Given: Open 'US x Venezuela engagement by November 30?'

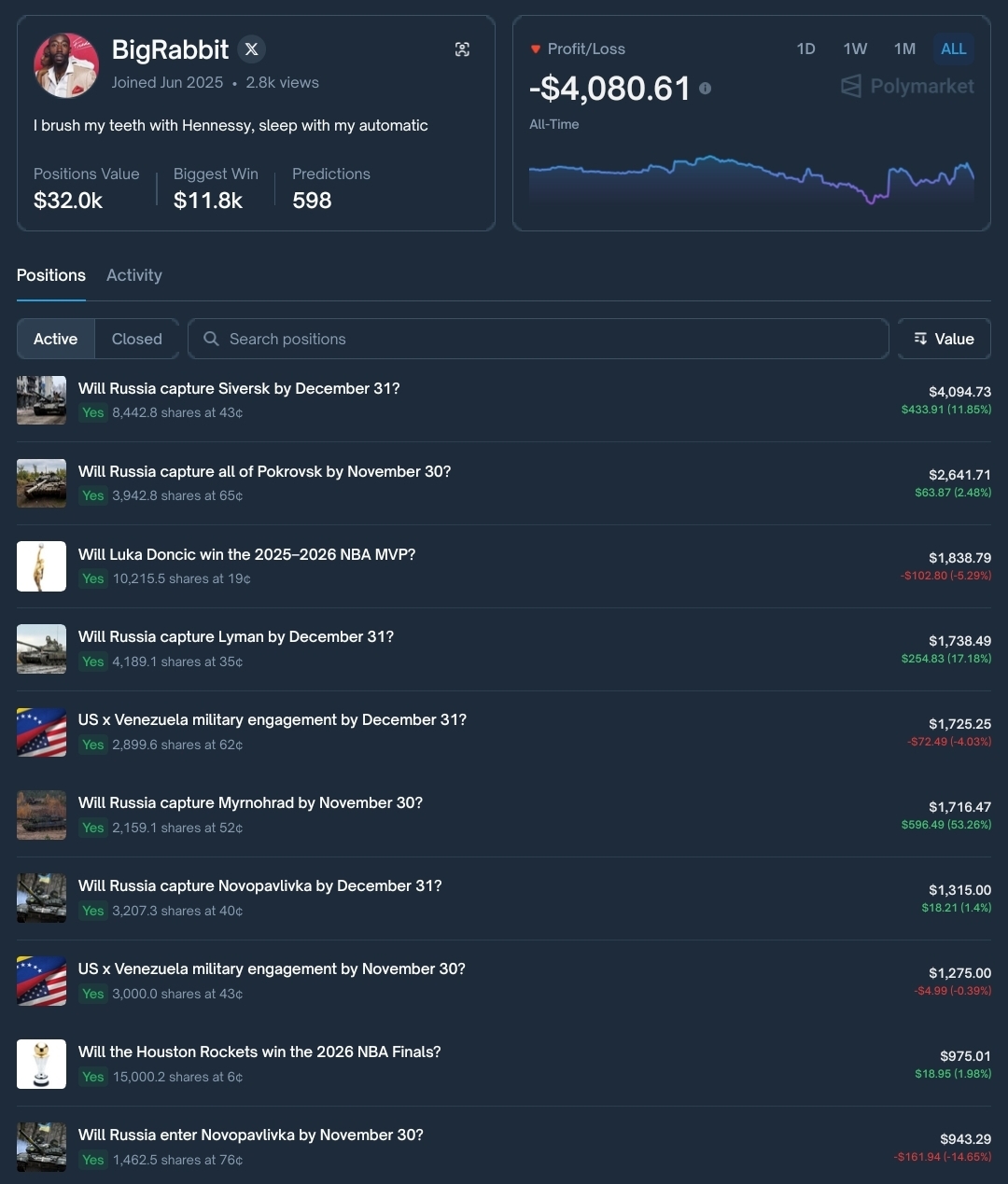Looking at the screenshot, I should click(x=272, y=968).
